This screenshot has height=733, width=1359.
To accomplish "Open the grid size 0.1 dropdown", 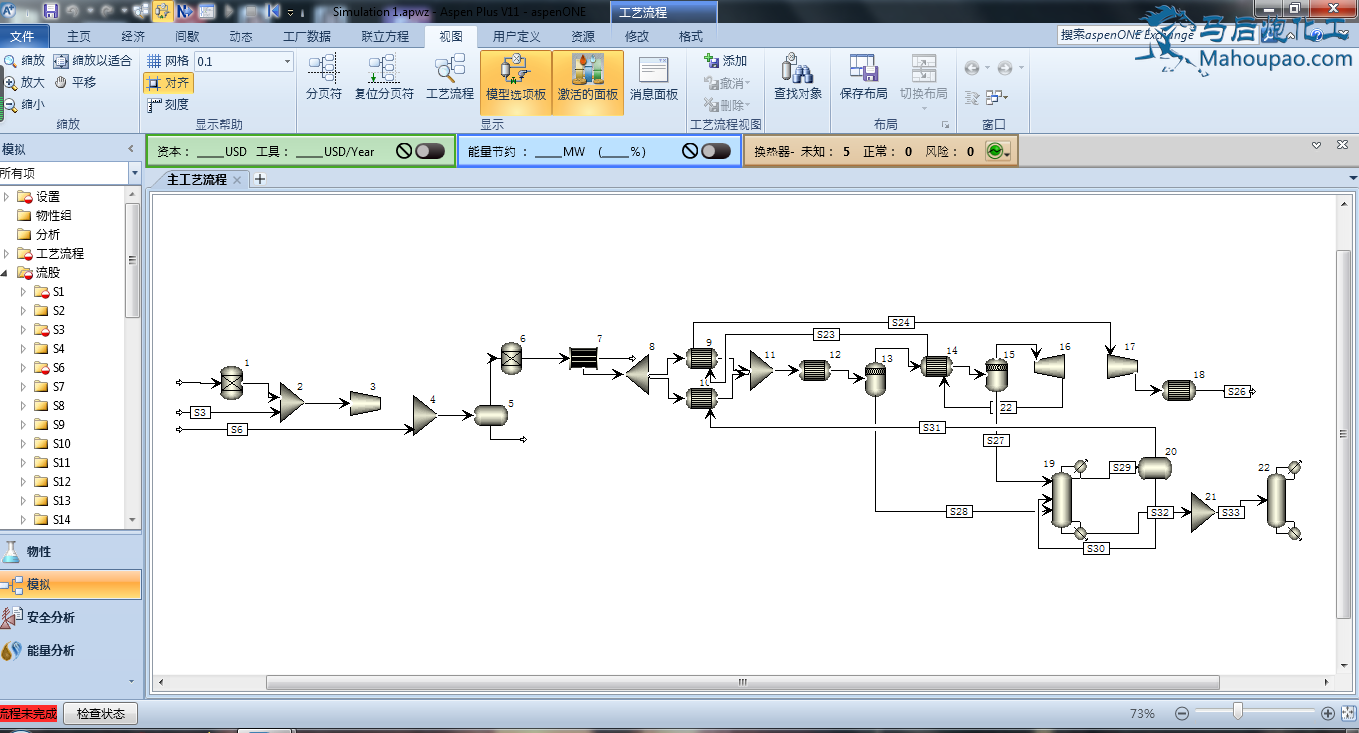I will pos(287,62).
